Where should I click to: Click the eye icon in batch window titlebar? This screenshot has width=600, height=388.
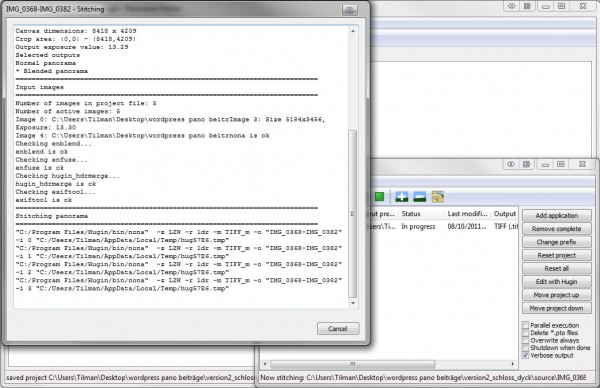(511, 164)
